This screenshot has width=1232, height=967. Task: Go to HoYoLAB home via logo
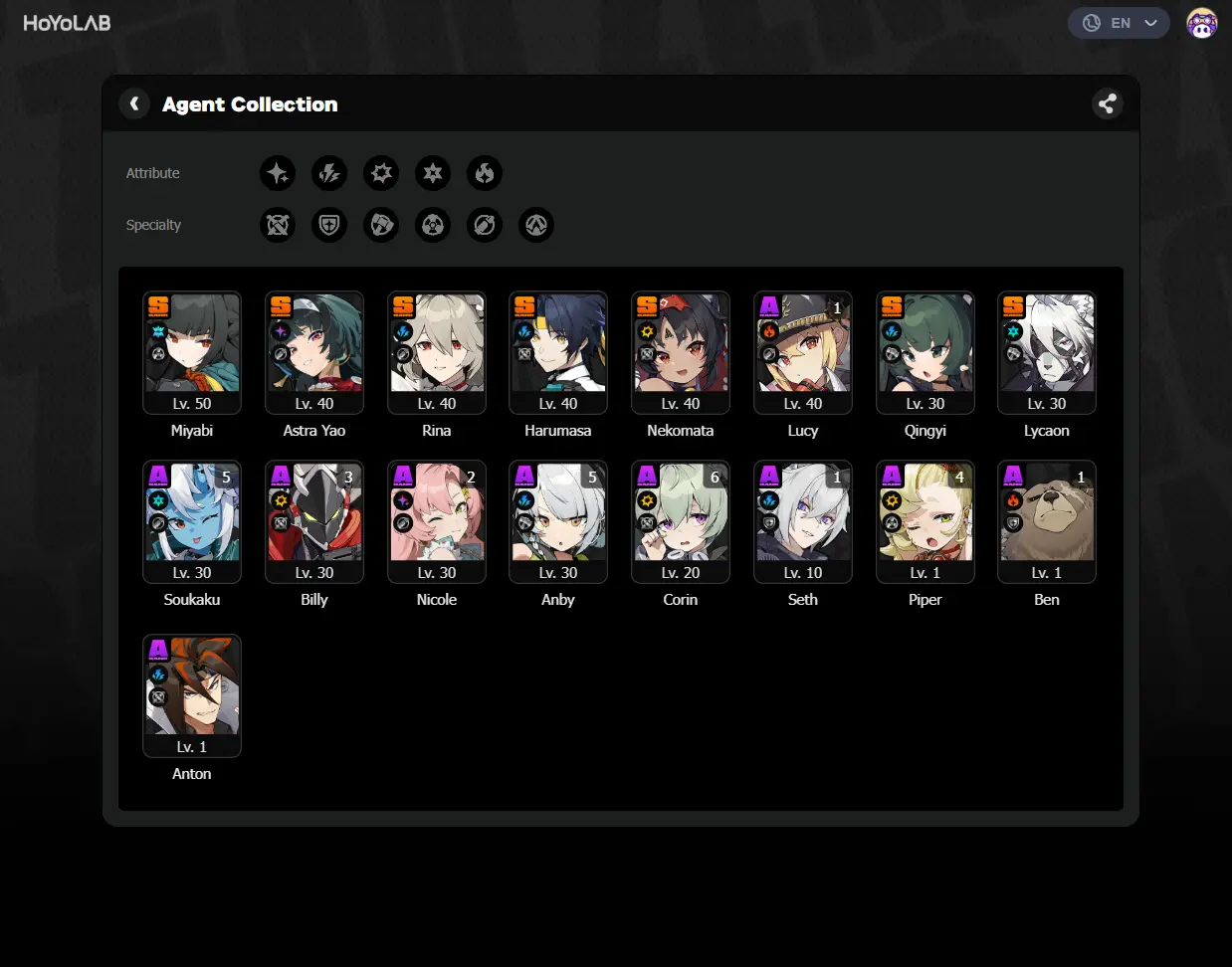67,23
